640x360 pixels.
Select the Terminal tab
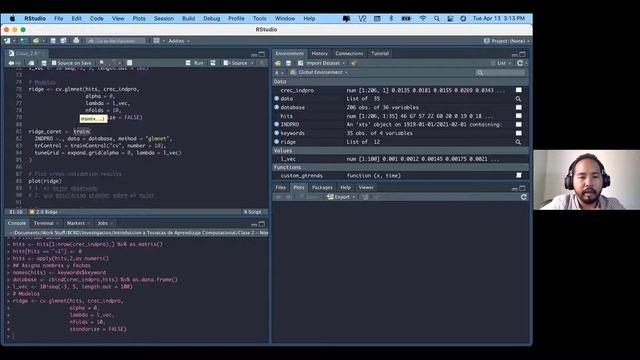pyautogui.click(x=44, y=223)
